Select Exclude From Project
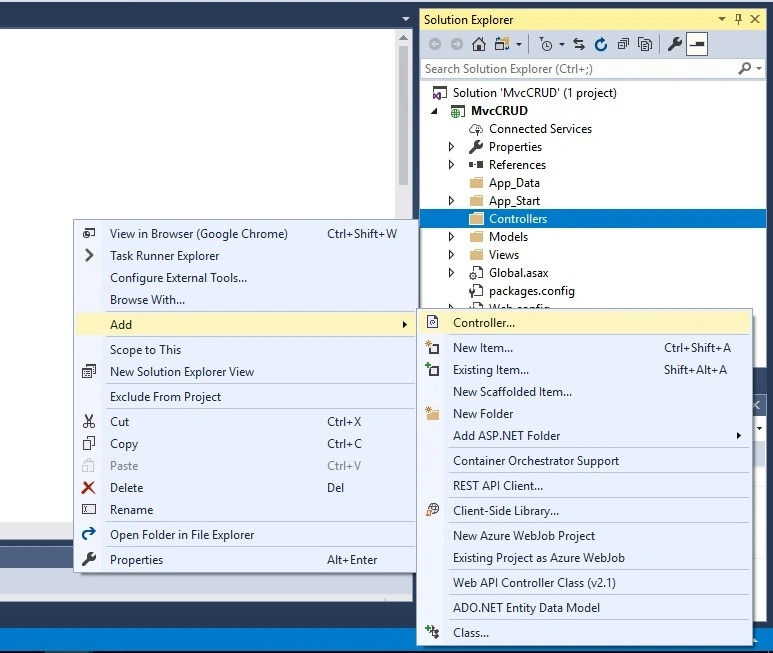Viewport: 773px width, 653px height. click(x=245, y=397)
